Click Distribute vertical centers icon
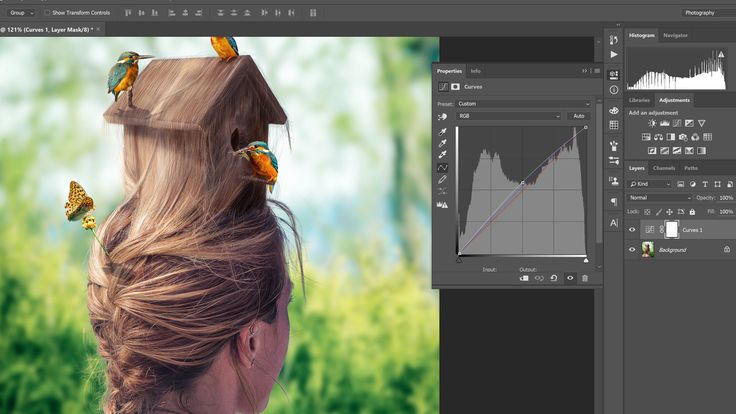This screenshot has height=414, width=736. click(233, 13)
